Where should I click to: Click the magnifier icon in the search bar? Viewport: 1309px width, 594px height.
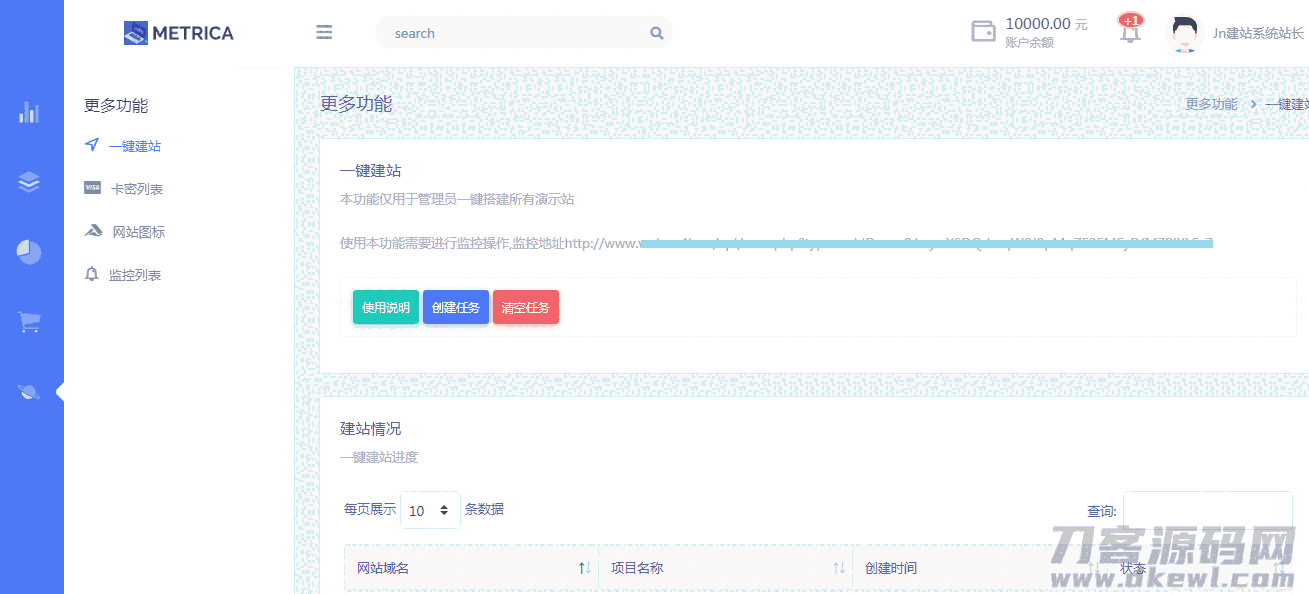[656, 32]
